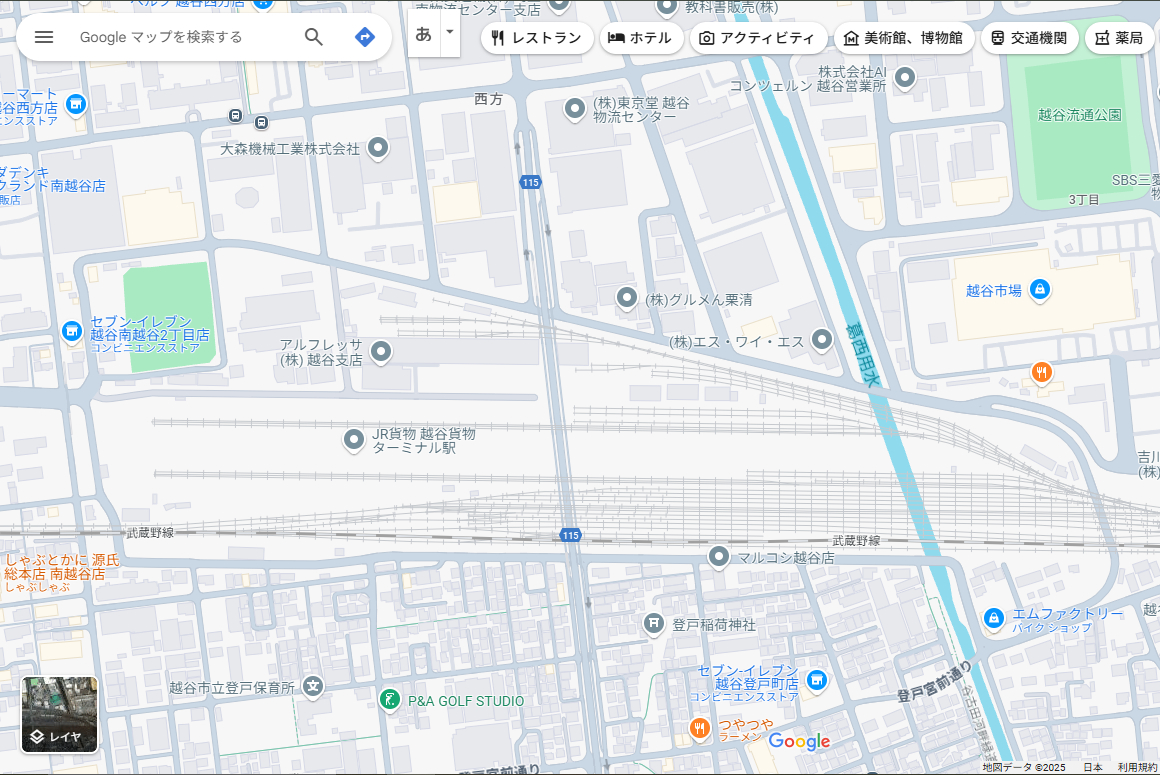Image resolution: width=1160 pixels, height=775 pixels.
Task: Click the レストラン filter button
Action: pos(537,38)
